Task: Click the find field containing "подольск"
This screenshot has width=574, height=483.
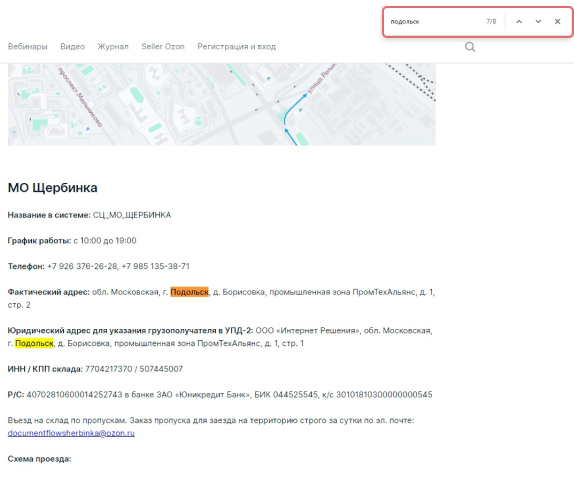Action: 436,22
